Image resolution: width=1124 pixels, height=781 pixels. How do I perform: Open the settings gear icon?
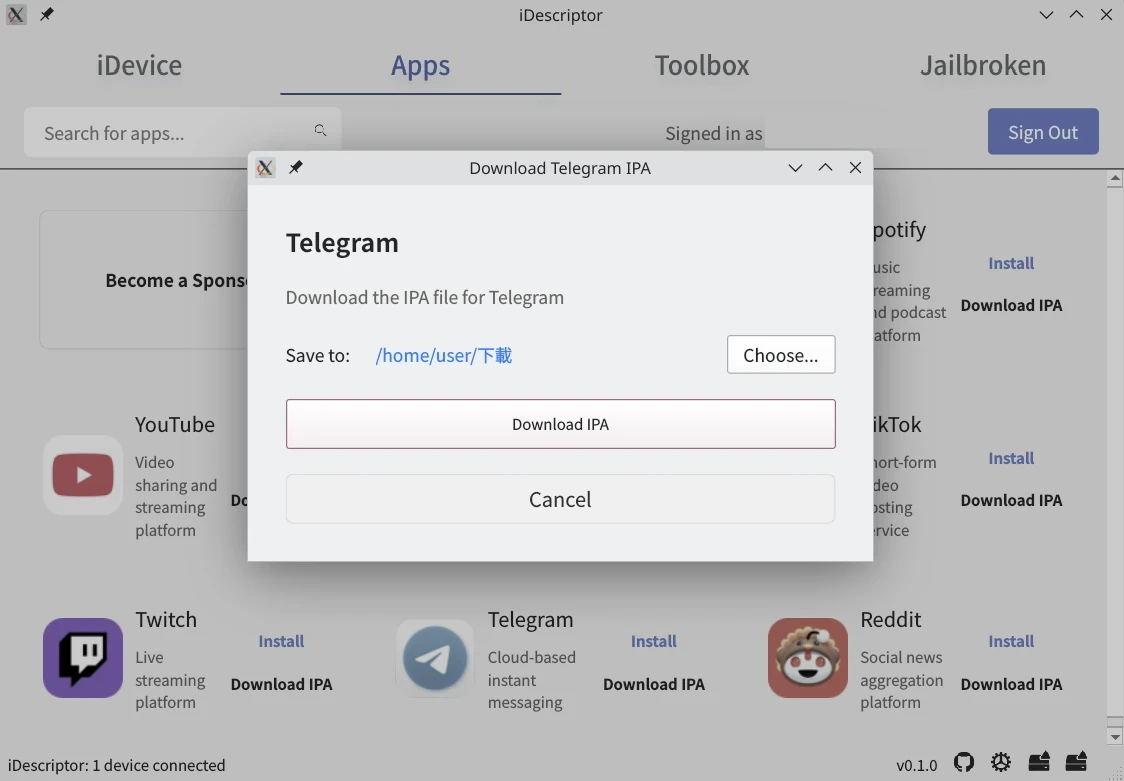click(x=1001, y=762)
